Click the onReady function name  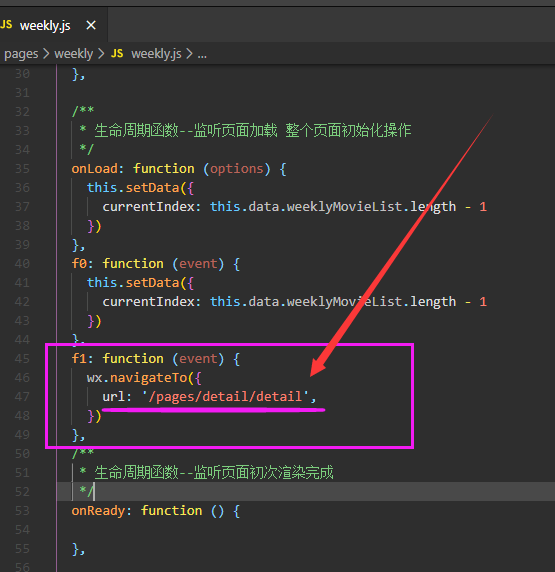point(98,511)
